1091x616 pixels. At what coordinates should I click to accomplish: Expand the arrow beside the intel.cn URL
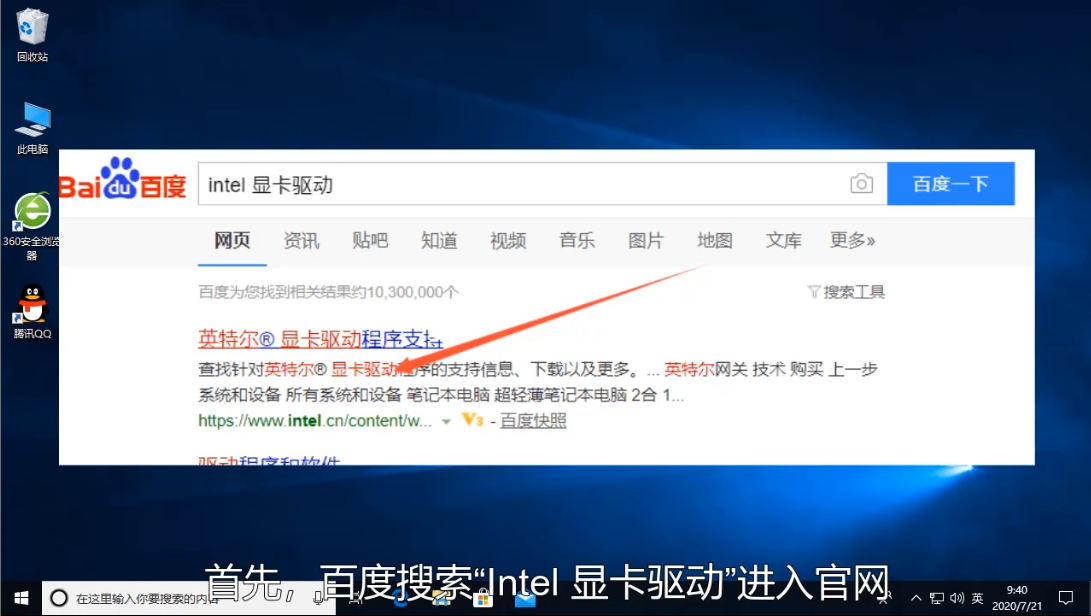coord(446,422)
